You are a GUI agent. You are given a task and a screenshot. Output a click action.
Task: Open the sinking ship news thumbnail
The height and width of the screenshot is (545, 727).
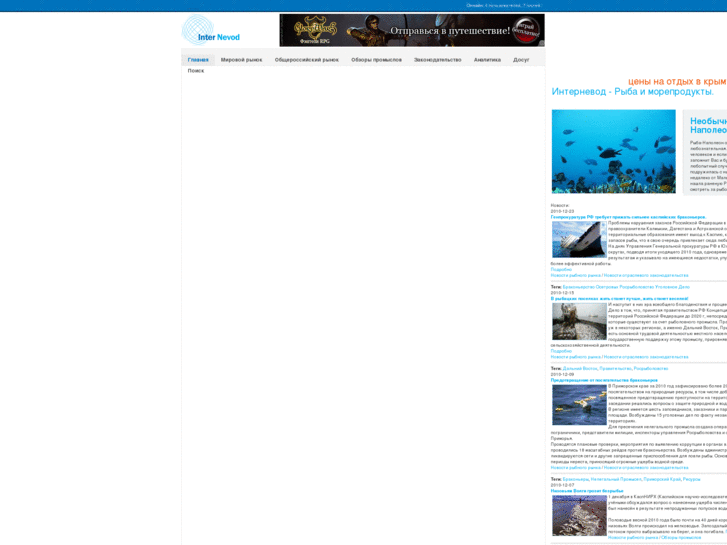(579, 240)
